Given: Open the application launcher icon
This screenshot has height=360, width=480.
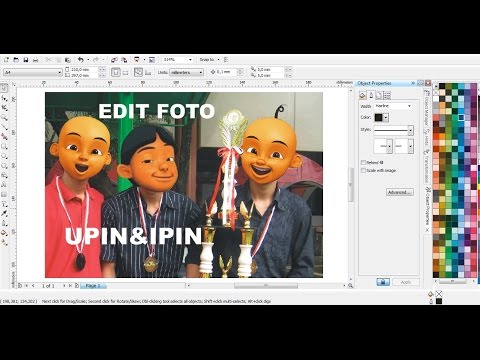Looking at the screenshot, I should (x=137, y=60).
